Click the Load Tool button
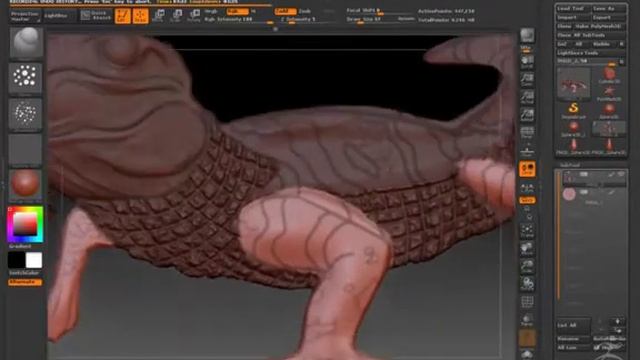The width and height of the screenshot is (640, 360). 573,9
